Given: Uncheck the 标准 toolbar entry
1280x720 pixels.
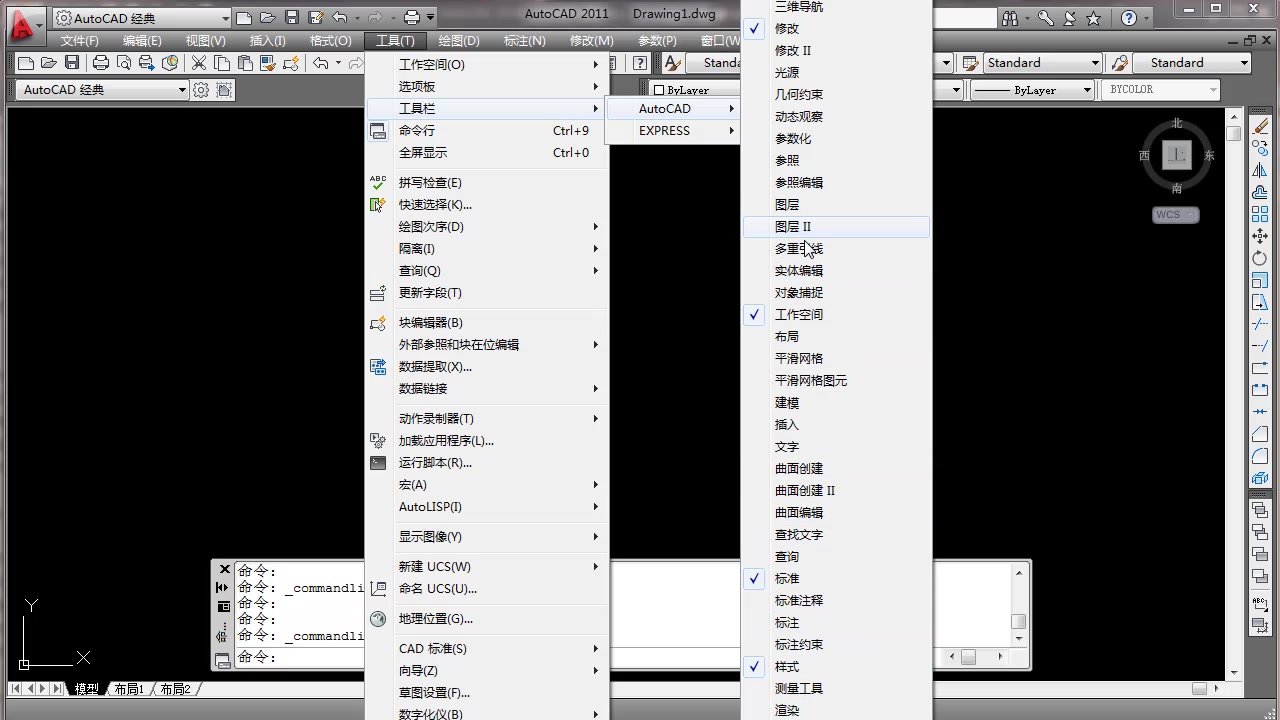Looking at the screenshot, I should (x=836, y=579).
